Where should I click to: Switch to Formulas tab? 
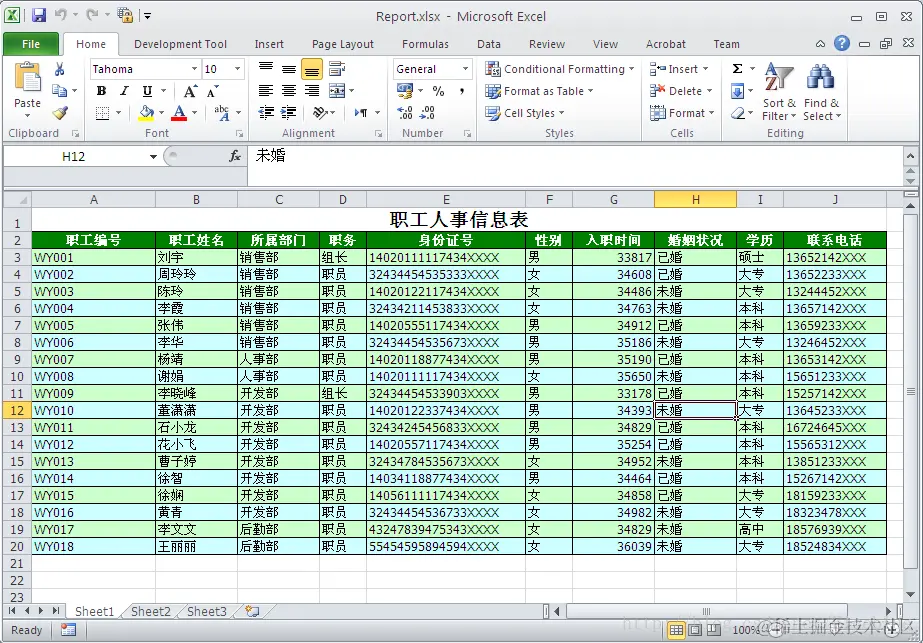point(425,44)
